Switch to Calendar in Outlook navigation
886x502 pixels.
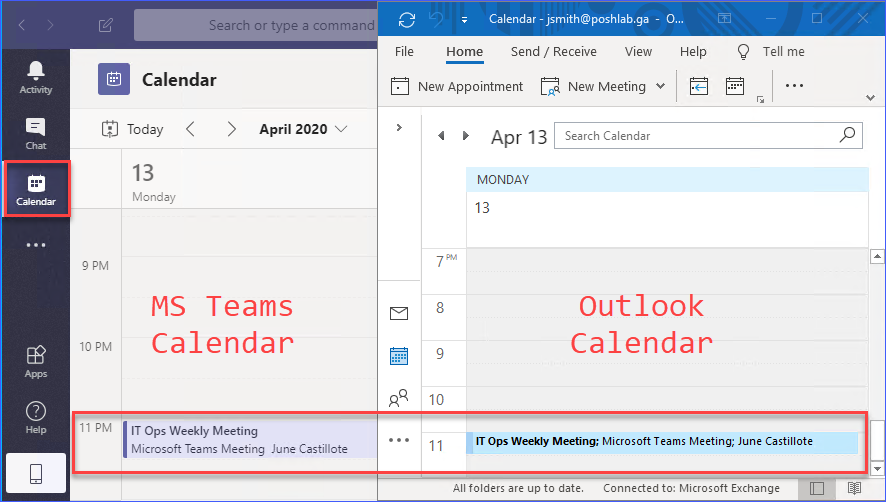[x=399, y=356]
